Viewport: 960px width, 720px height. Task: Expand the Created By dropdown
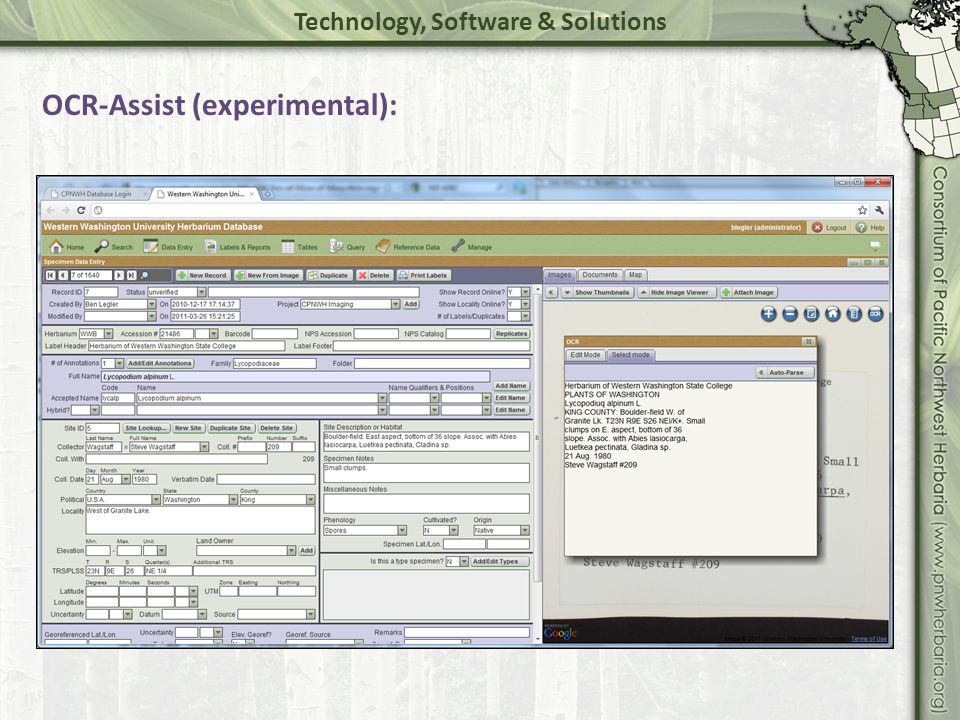[151, 304]
